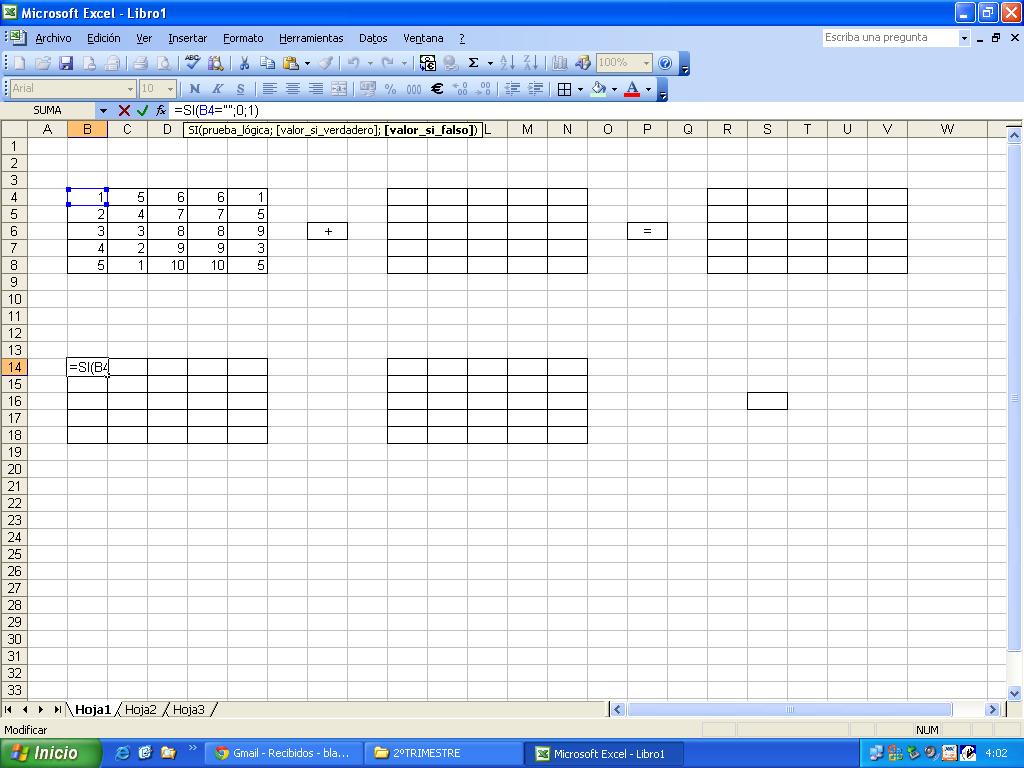Create a new workbook with the blank page icon
1024x768 pixels.
pos(20,63)
